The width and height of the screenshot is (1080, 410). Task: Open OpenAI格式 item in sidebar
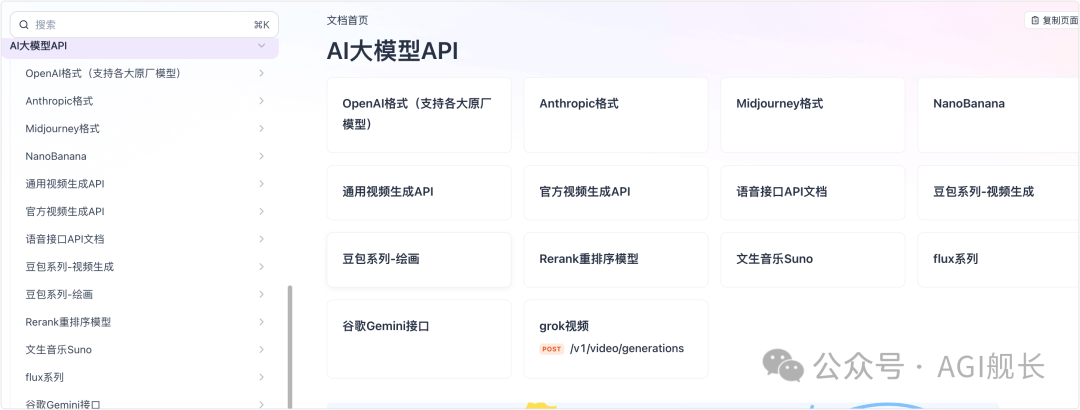tap(103, 73)
